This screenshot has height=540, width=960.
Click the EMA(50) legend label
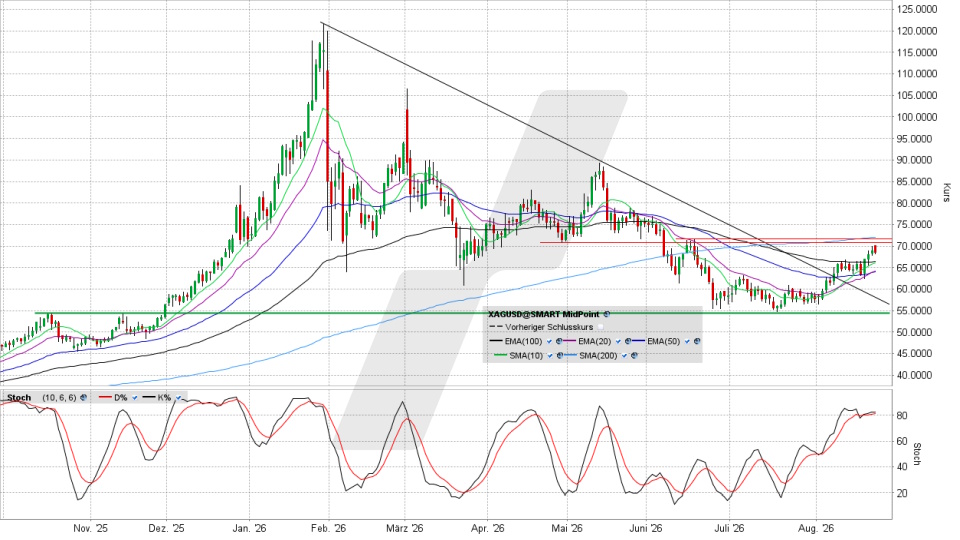click(664, 341)
